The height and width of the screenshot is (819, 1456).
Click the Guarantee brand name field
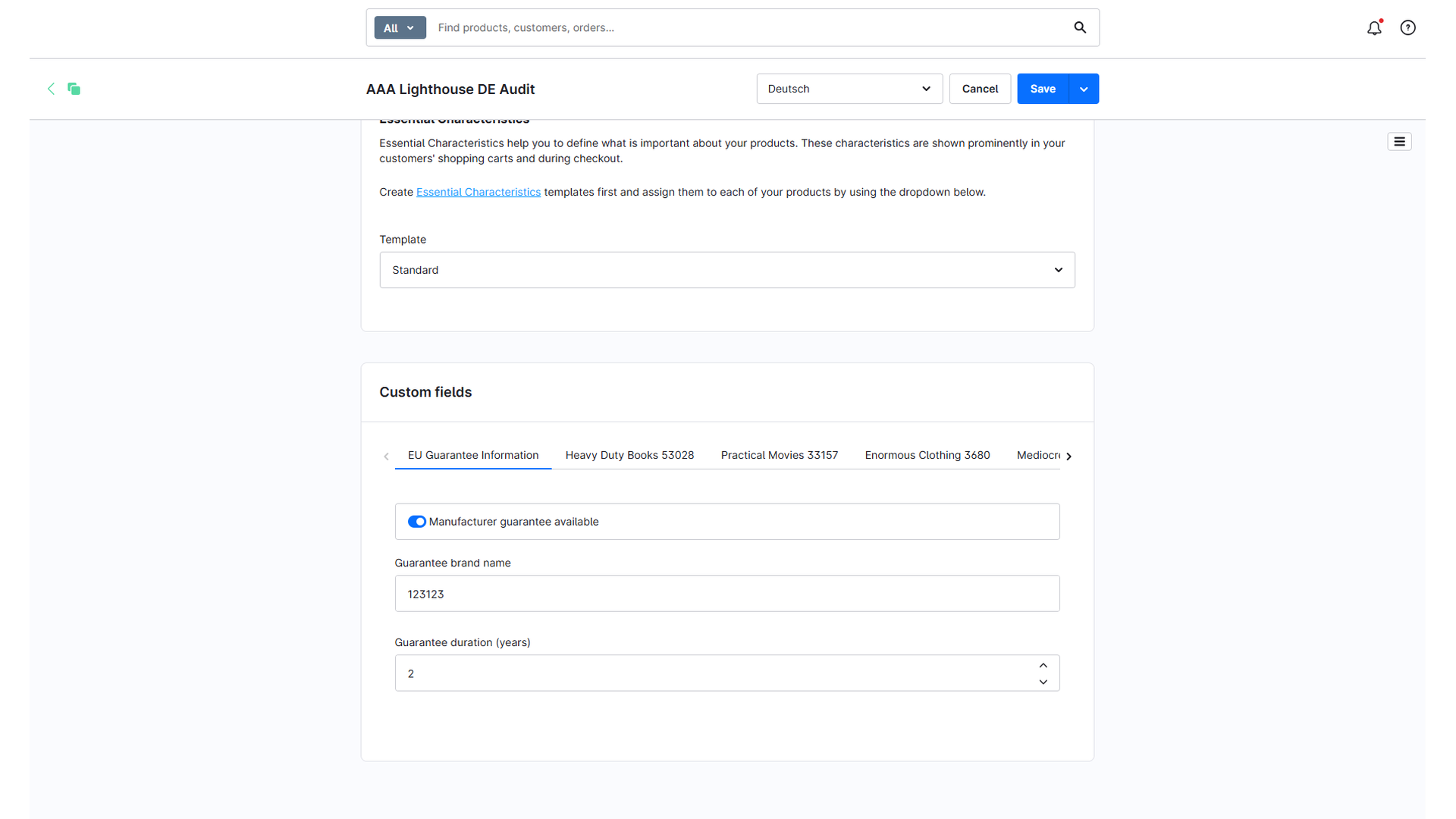coord(726,594)
